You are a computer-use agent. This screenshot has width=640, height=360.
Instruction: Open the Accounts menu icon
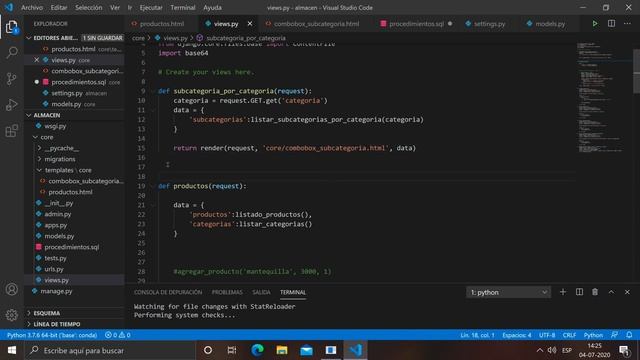[12, 289]
